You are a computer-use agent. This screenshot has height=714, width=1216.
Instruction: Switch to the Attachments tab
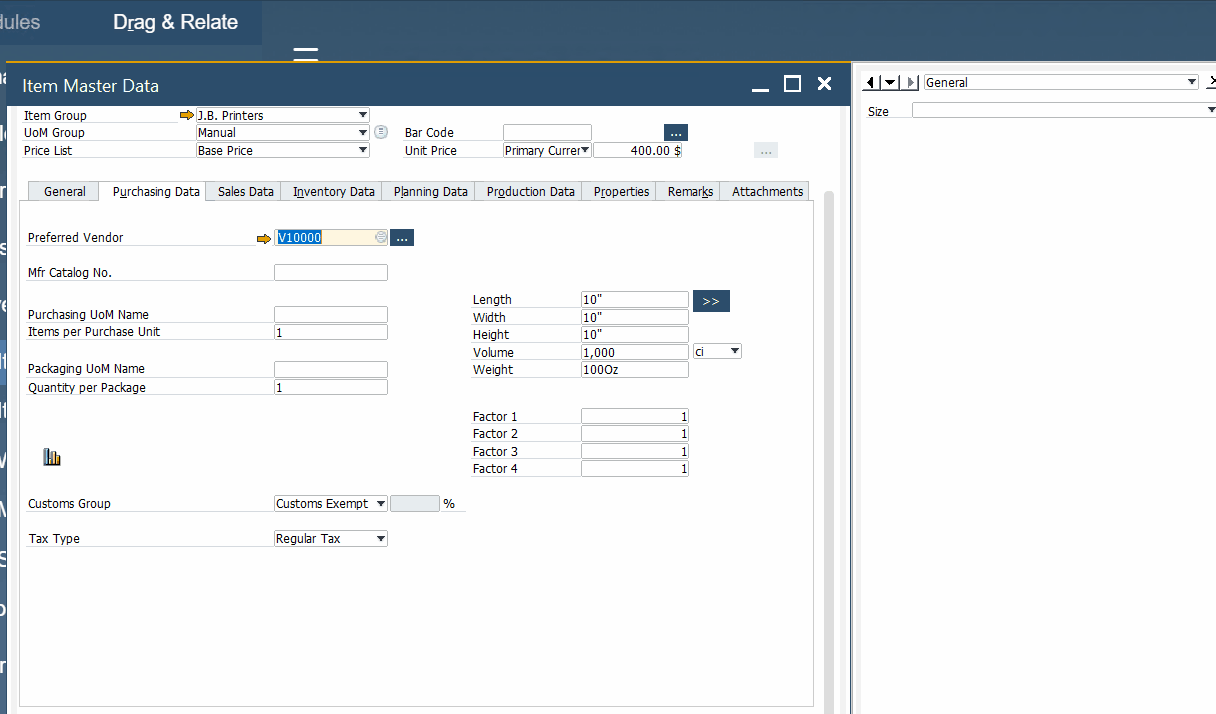(x=765, y=191)
